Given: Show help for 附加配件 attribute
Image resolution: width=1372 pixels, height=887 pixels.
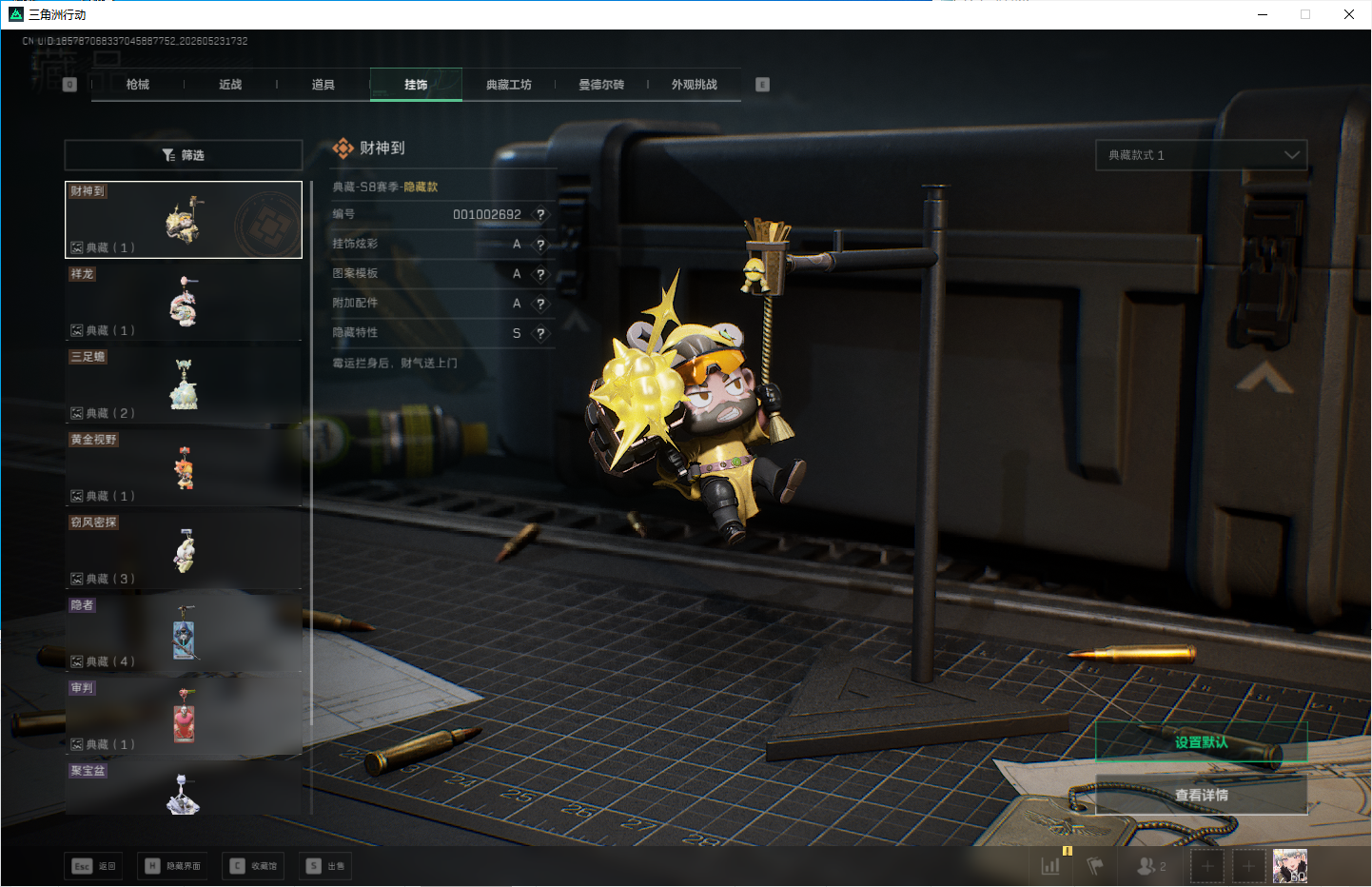Looking at the screenshot, I should click(540, 305).
